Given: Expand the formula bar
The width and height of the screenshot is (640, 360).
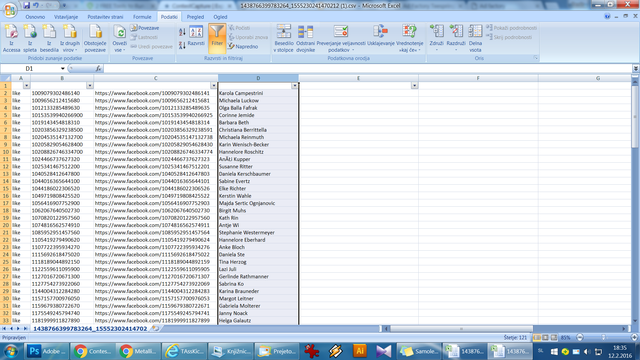Looking at the screenshot, I should [636, 69].
